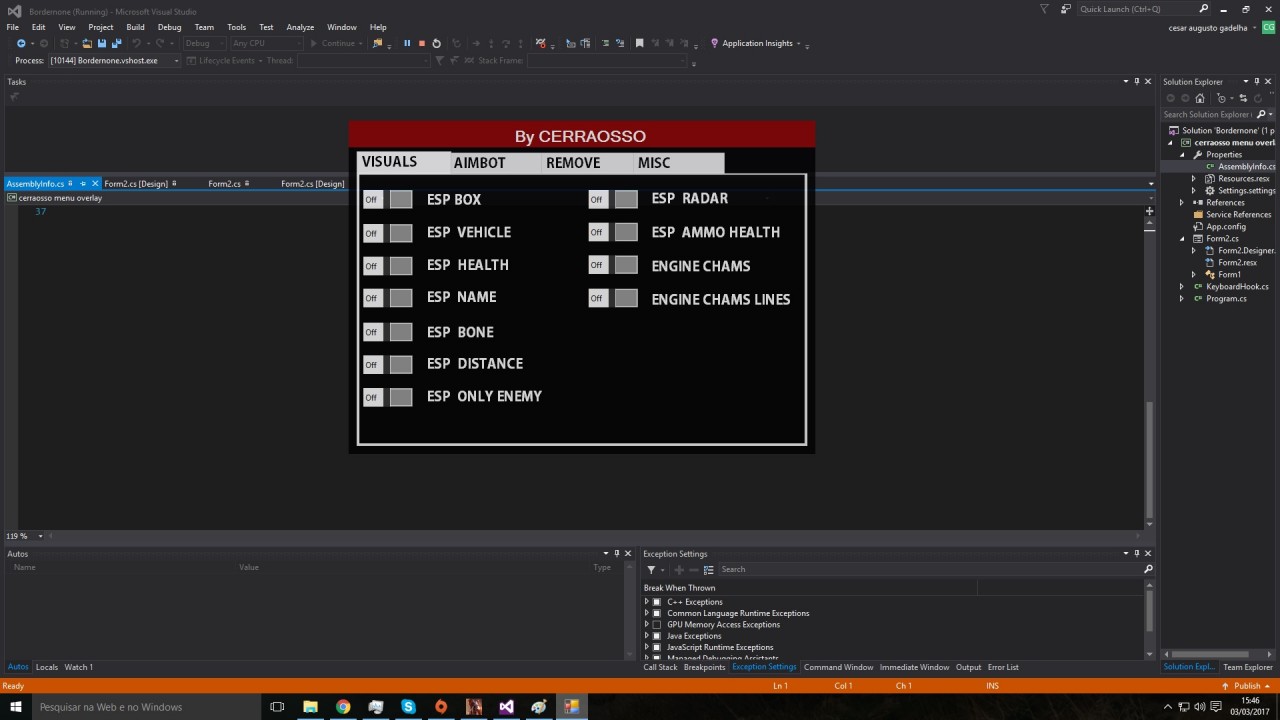The image size is (1280, 720).
Task: Open the Process dropdown showing Bordernone.vshost.exe
Action: pos(115,61)
